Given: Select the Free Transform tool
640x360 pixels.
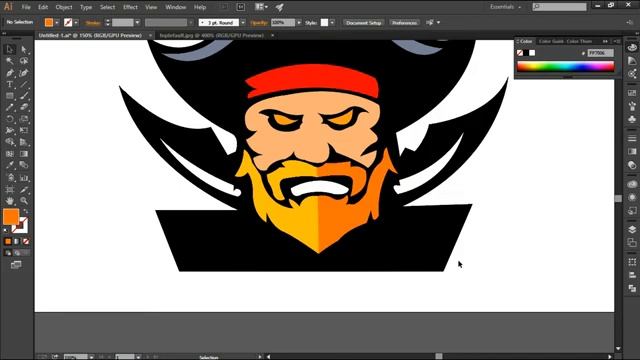Looking at the screenshot, I should (x=24, y=131).
